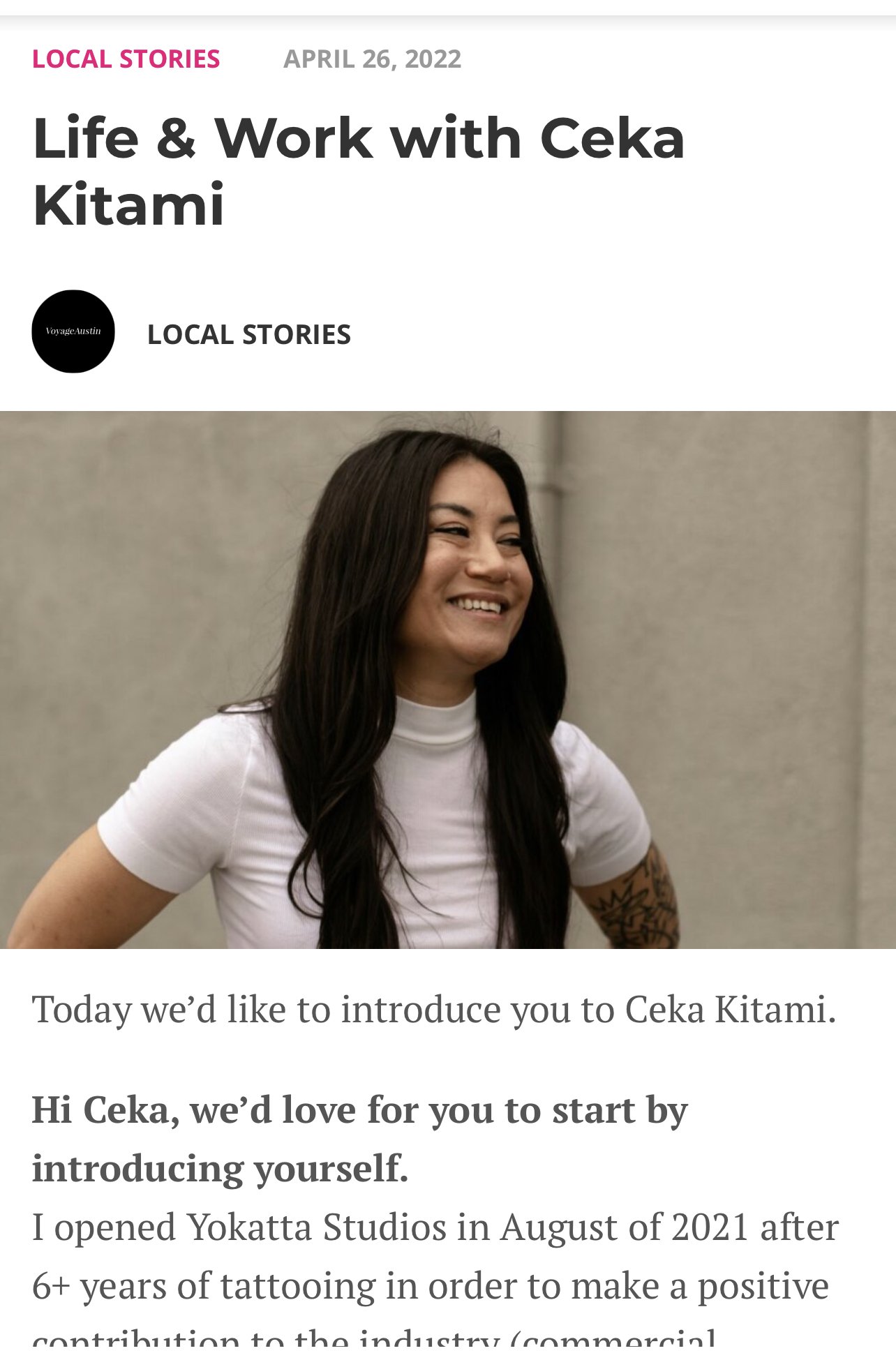Open the pink LOCAL STORIES category link
This screenshot has width=896, height=1360.
[x=126, y=59]
